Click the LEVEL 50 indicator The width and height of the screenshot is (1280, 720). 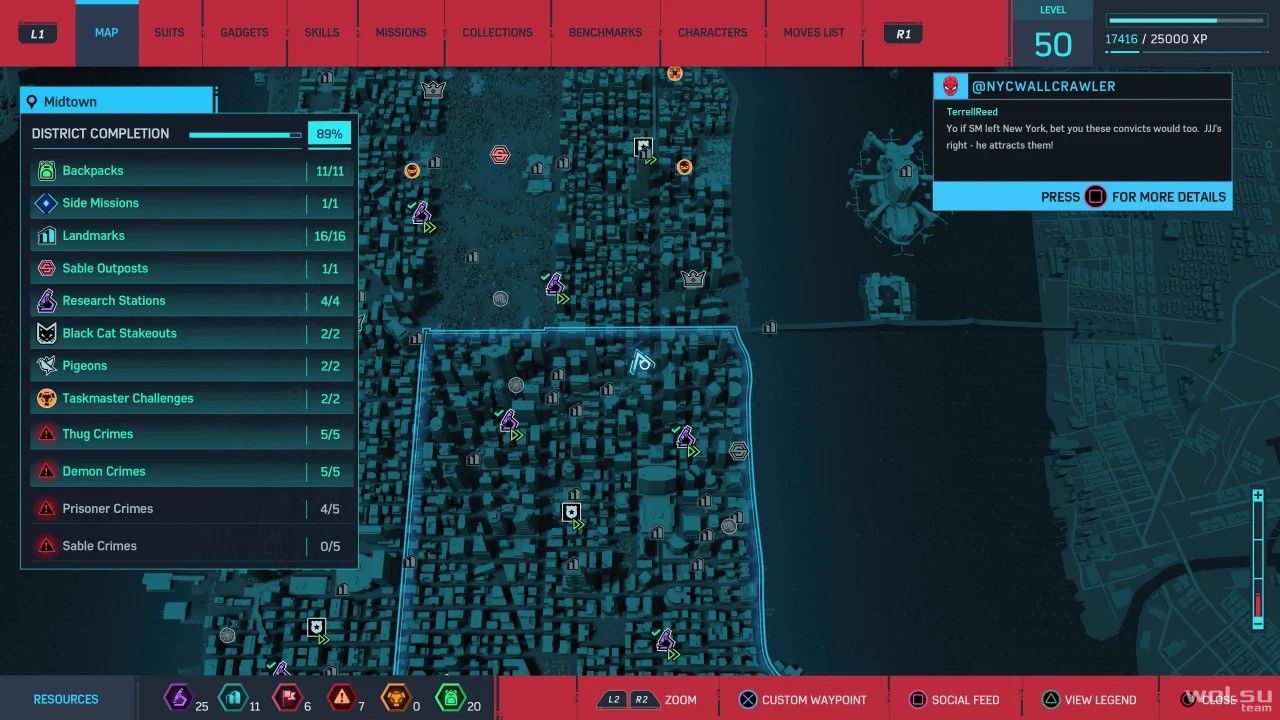(x=1053, y=35)
